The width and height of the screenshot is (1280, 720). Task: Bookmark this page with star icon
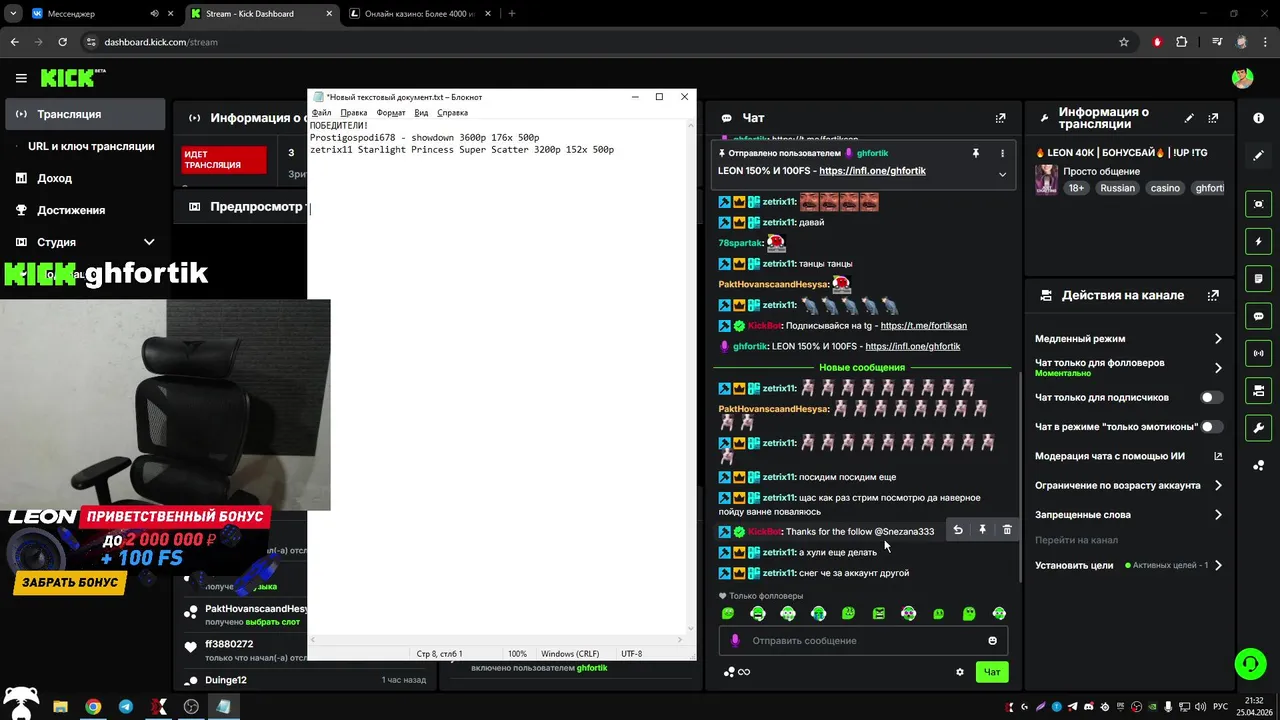1124,42
